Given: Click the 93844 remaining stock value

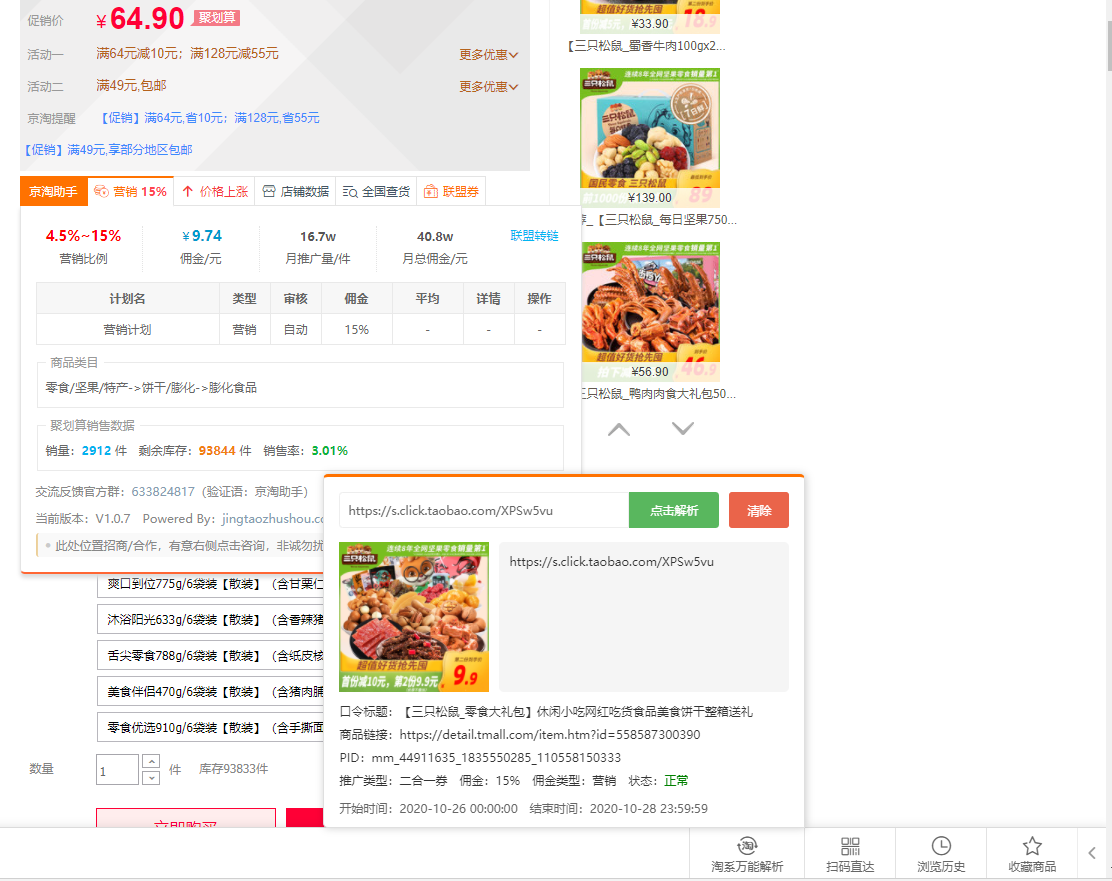Looking at the screenshot, I should [217, 450].
